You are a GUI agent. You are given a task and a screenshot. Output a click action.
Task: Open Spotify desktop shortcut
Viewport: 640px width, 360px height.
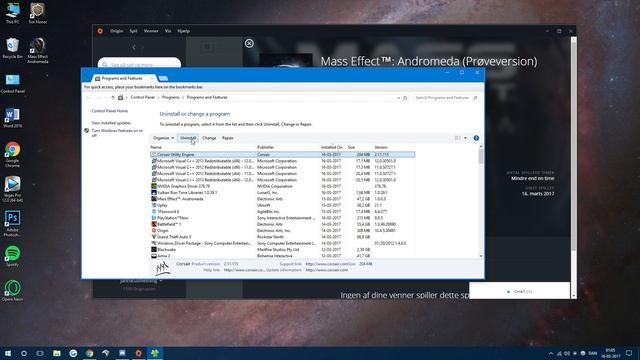pyautogui.click(x=12, y=256)
